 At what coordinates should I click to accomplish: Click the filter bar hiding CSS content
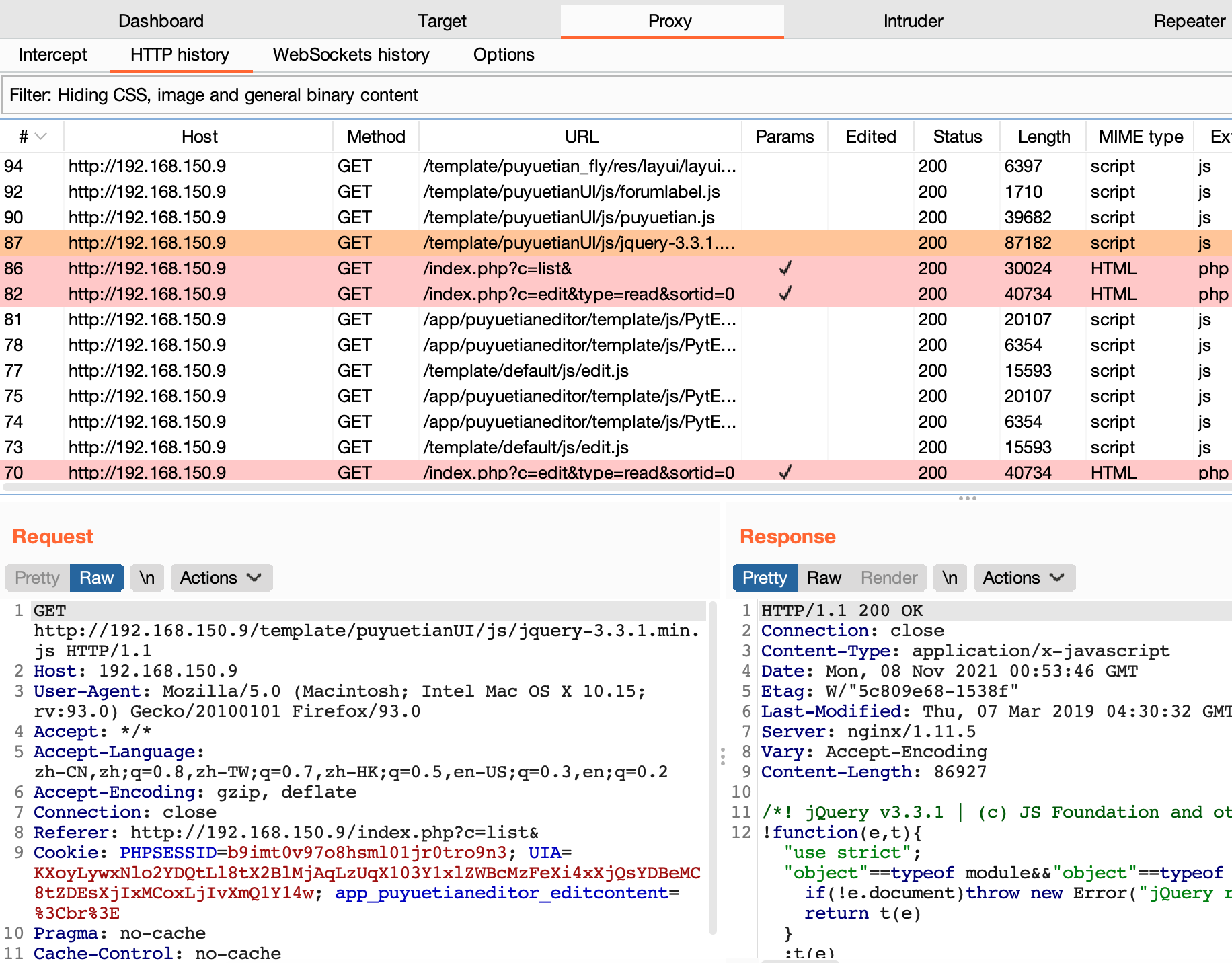click(x=616, y=95)
